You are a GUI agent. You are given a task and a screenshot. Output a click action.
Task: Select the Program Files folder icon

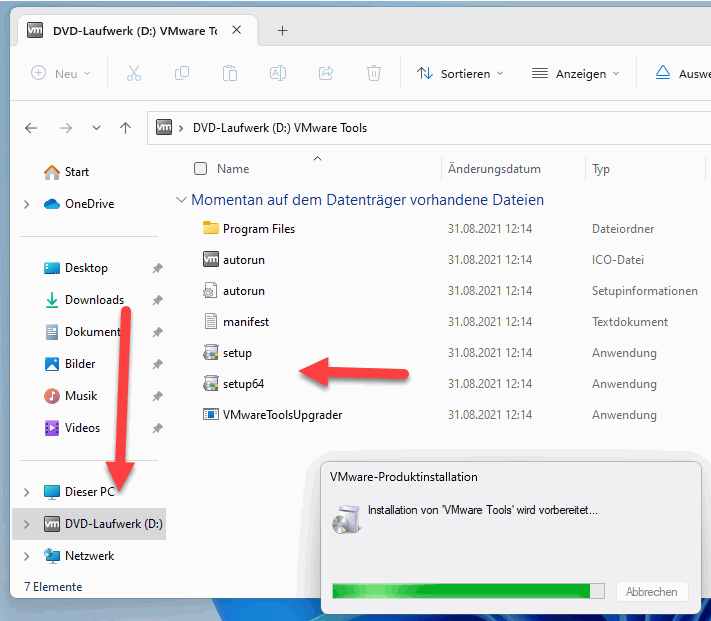[210, 228]
